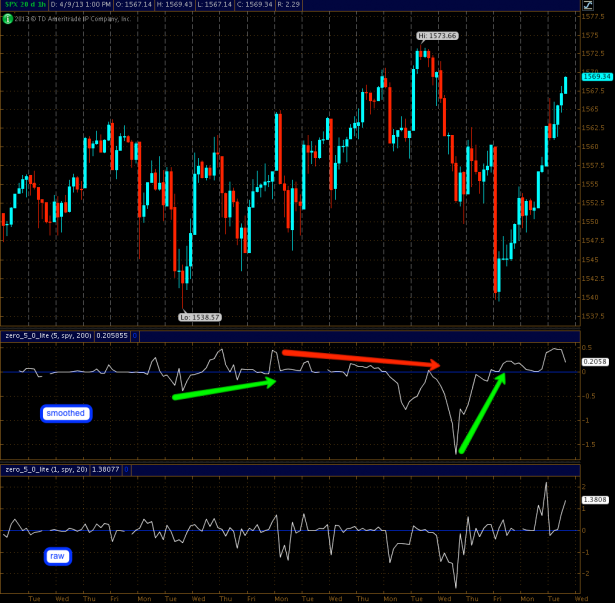
Task: Click the 1537.5 price axis label
Action: click(x=593, y=316)
